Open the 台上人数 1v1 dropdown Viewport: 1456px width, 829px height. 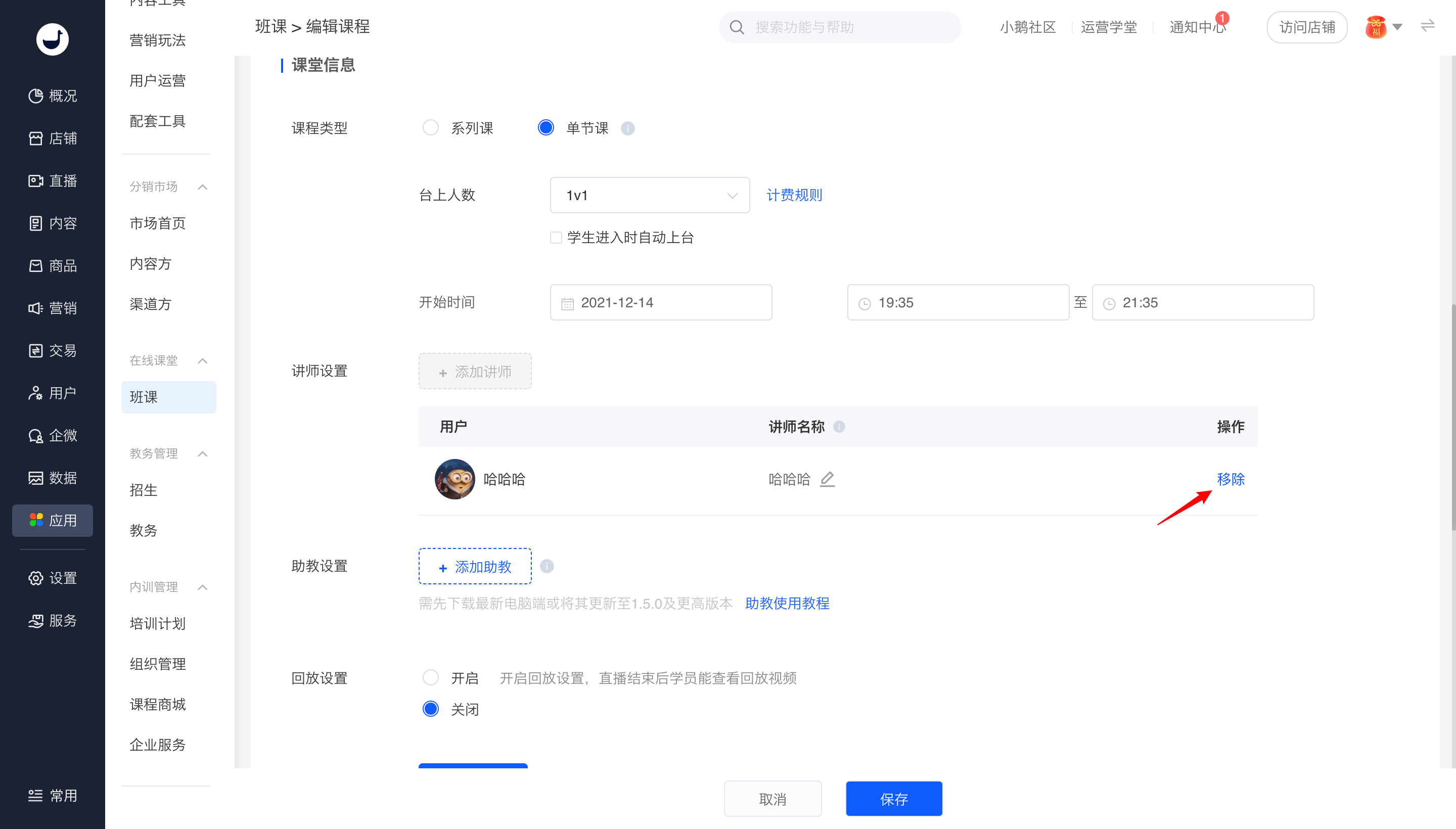(x=650, y=195)
